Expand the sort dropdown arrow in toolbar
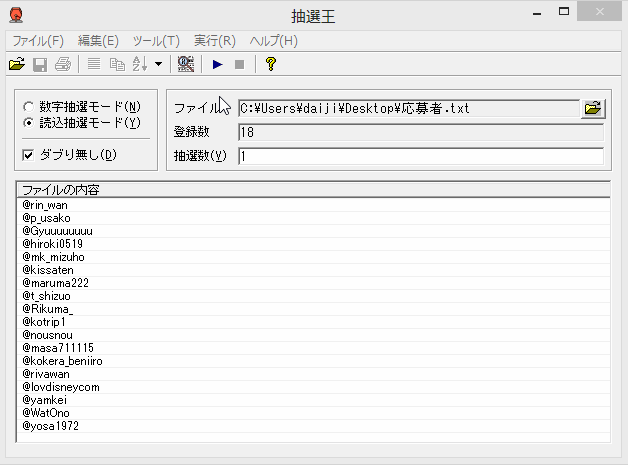The height and width of the screenshot is (465, 628). pyautogui.click(x=159, y=64)
